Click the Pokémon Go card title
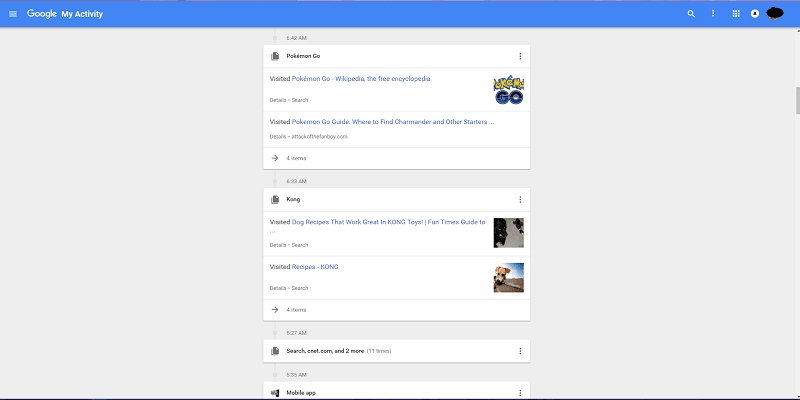800x400 pixels. tap(303, 56)
